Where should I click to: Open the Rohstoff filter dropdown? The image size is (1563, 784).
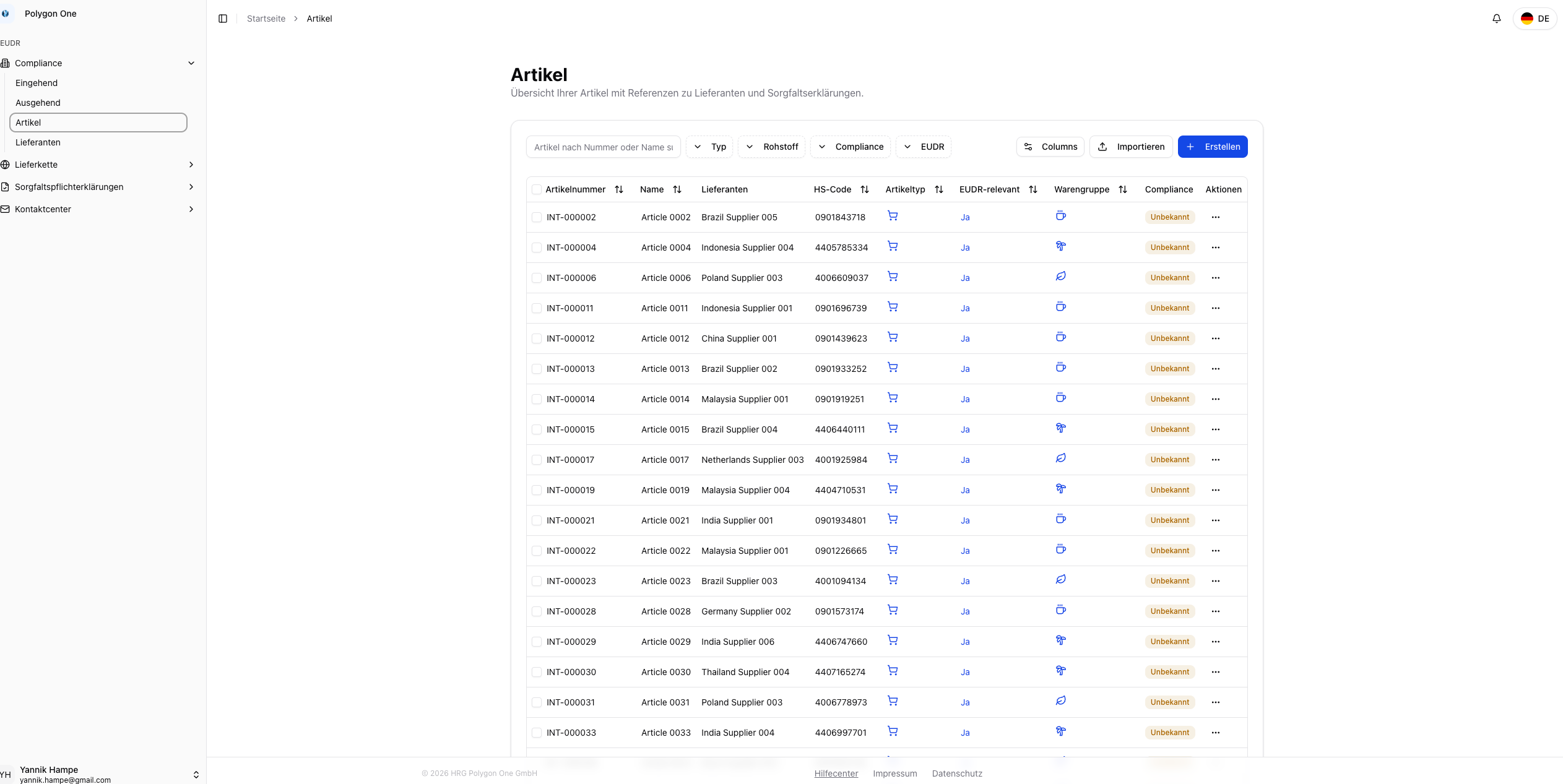point(771,147)
